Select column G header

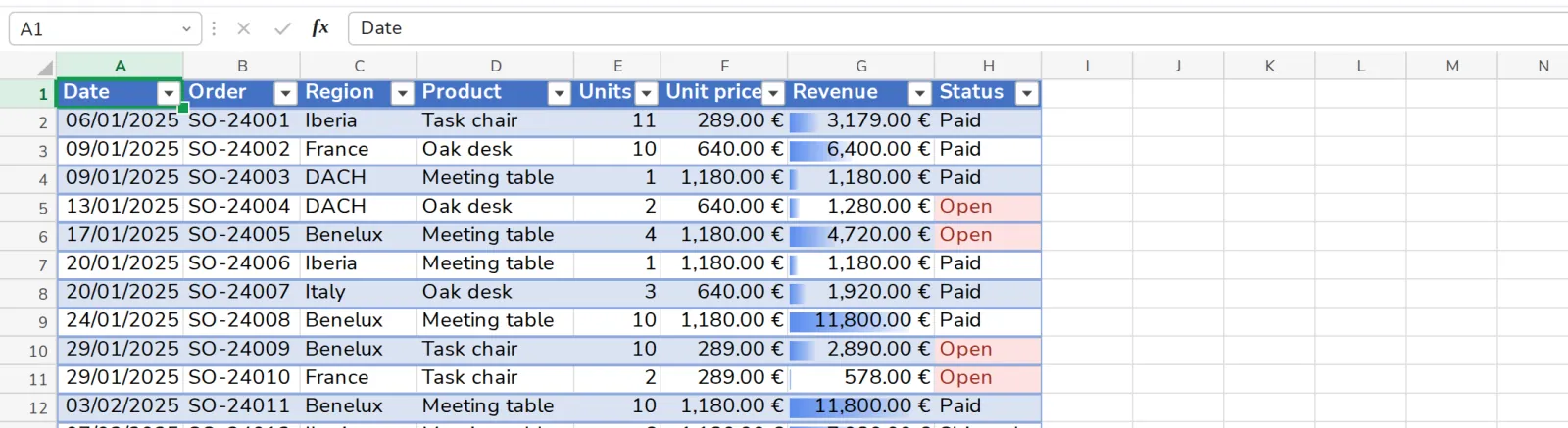pos(861,66)
